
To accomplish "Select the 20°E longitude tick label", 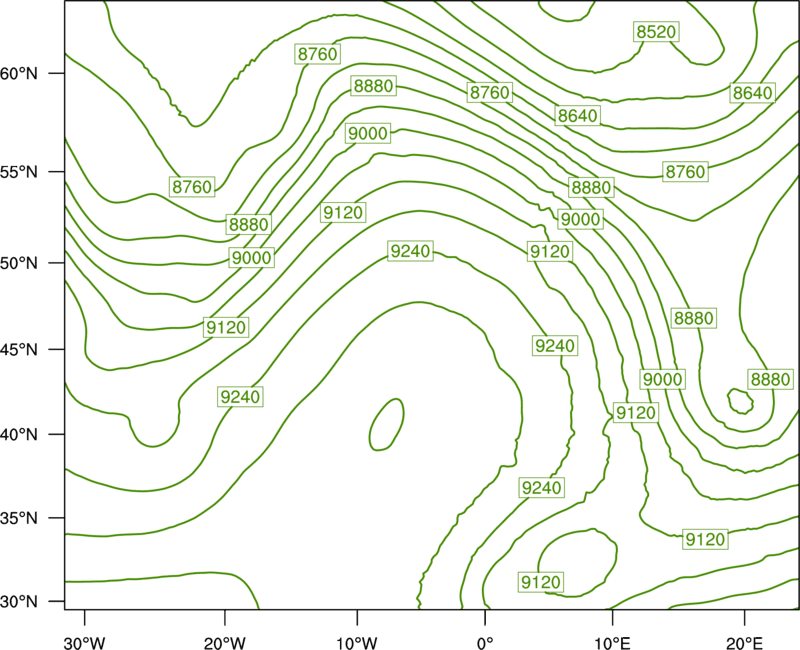I will [x=744, y=643].
